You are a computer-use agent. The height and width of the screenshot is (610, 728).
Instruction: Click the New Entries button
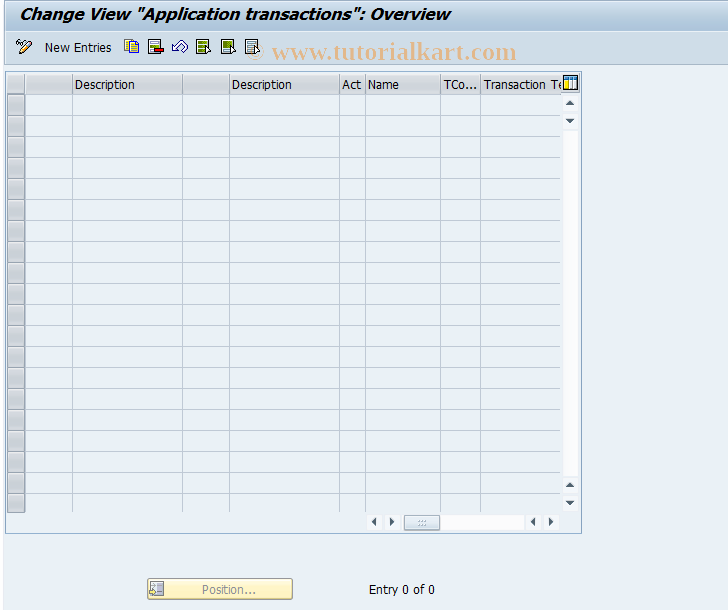click(78, 48)
